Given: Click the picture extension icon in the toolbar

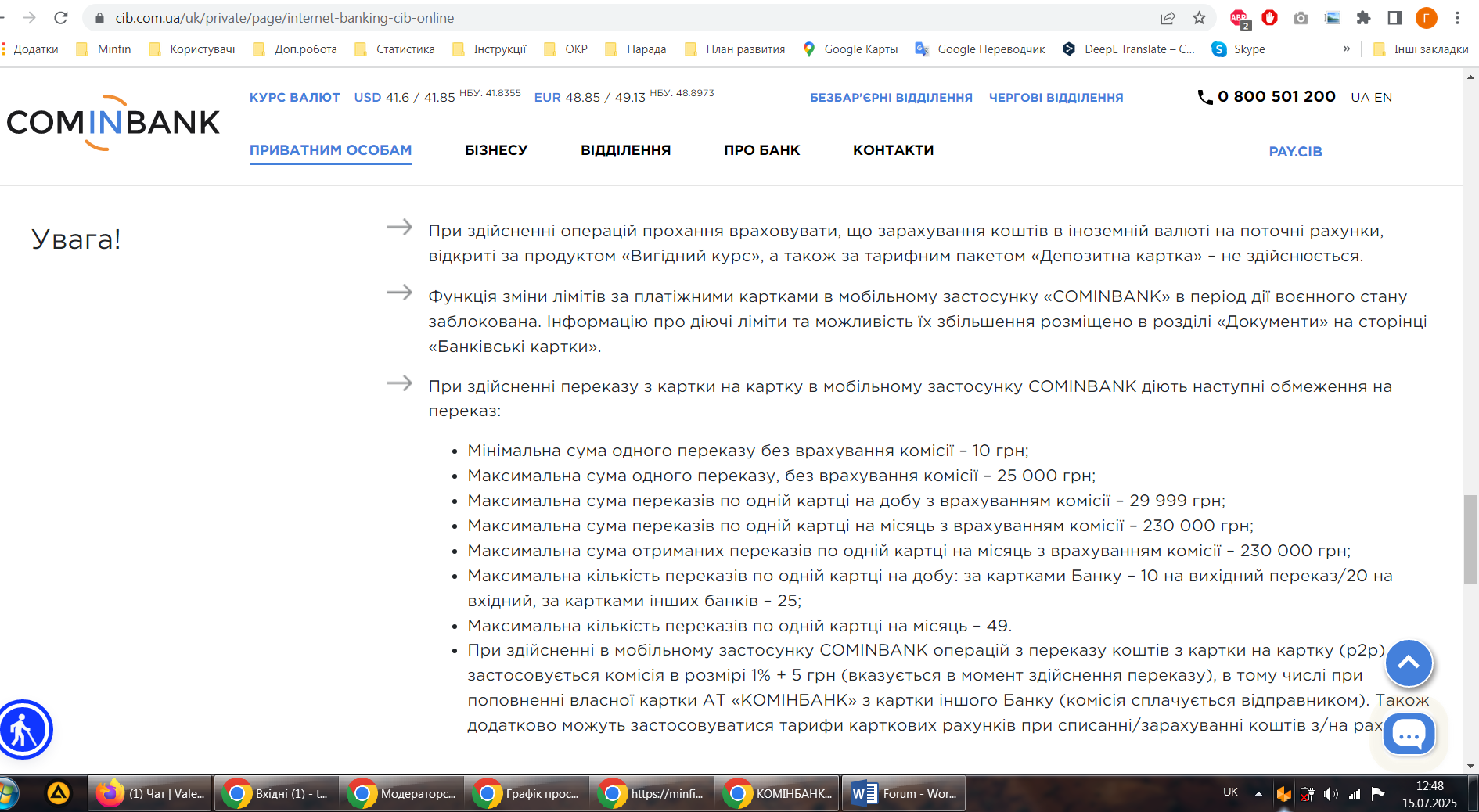Looking at the screenshot, I should 1332,17.
